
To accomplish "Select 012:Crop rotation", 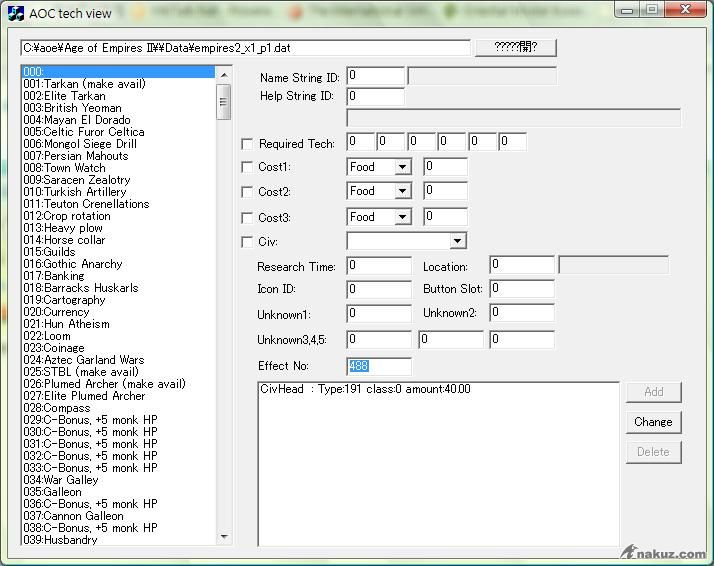I will (x=118, y=216).
